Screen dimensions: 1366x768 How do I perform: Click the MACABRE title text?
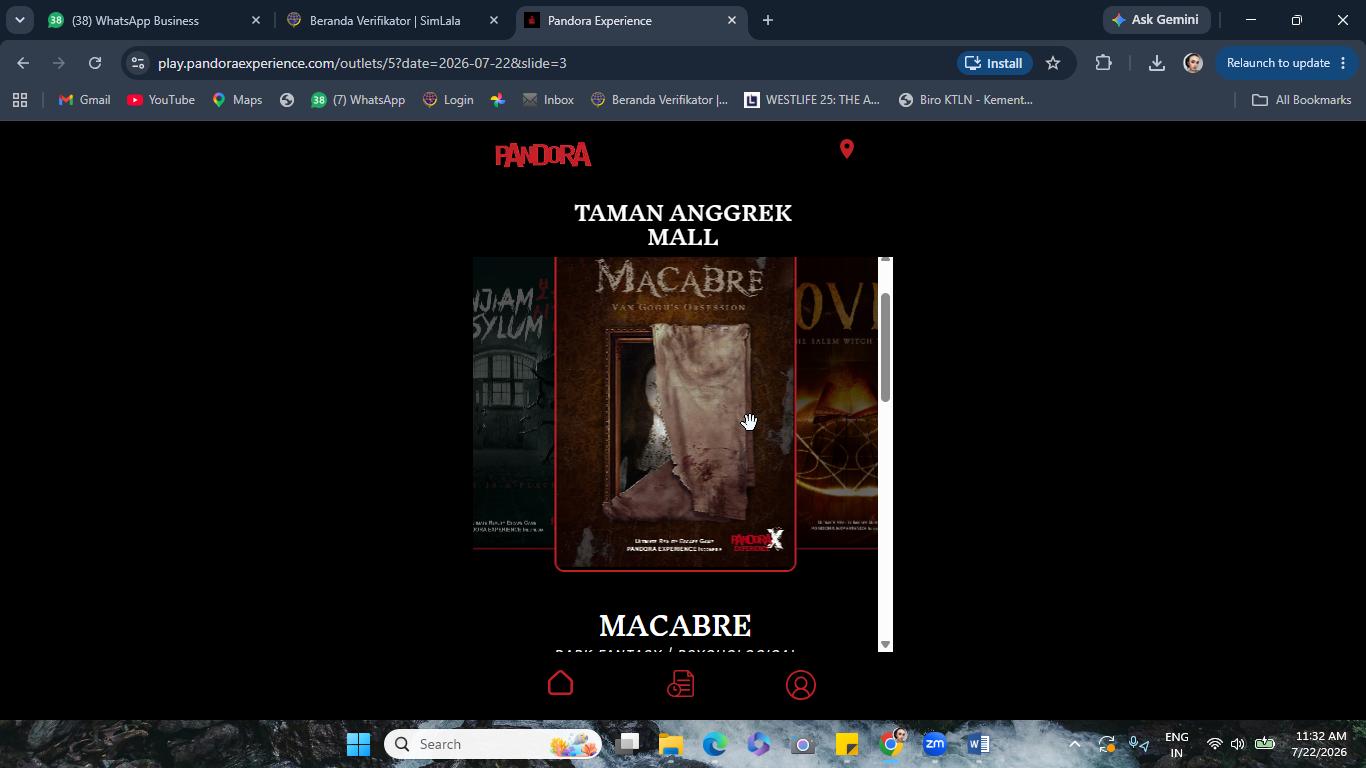pyautogui.click(x=675, y=626)
